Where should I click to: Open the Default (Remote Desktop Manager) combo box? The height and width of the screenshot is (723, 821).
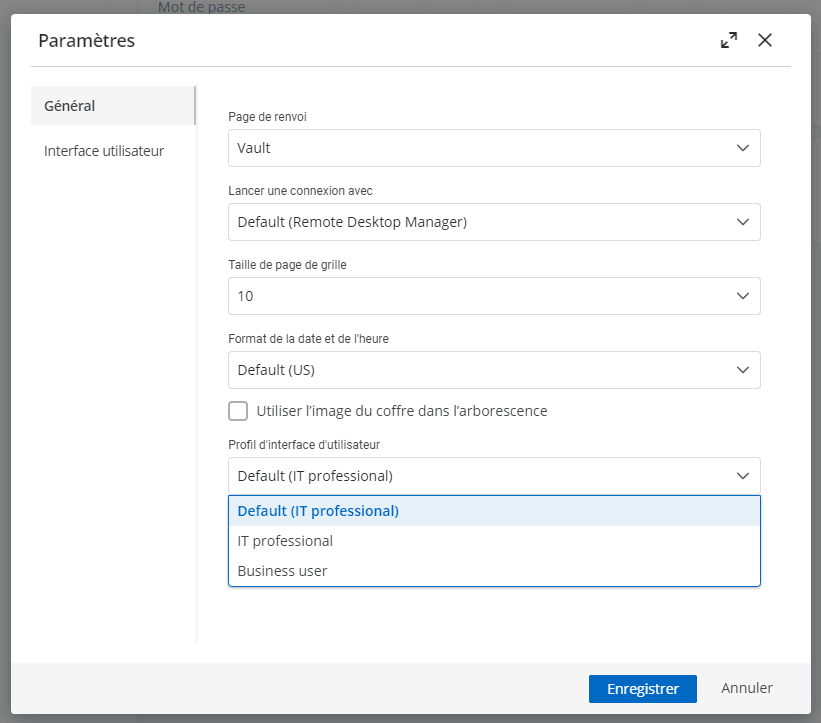480,222
